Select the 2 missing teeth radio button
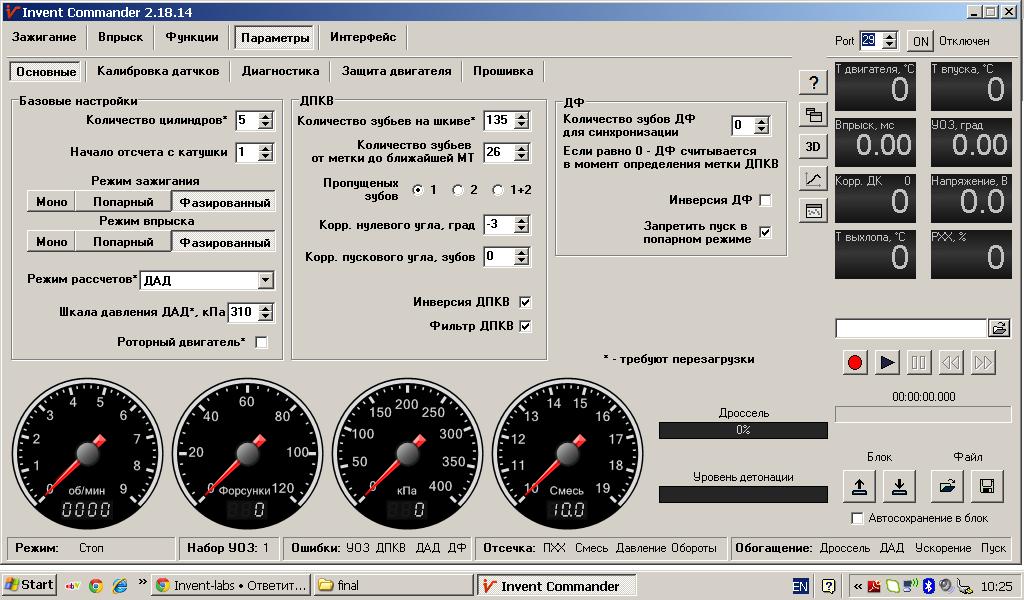1024x600 pixels. coord(458,190)
